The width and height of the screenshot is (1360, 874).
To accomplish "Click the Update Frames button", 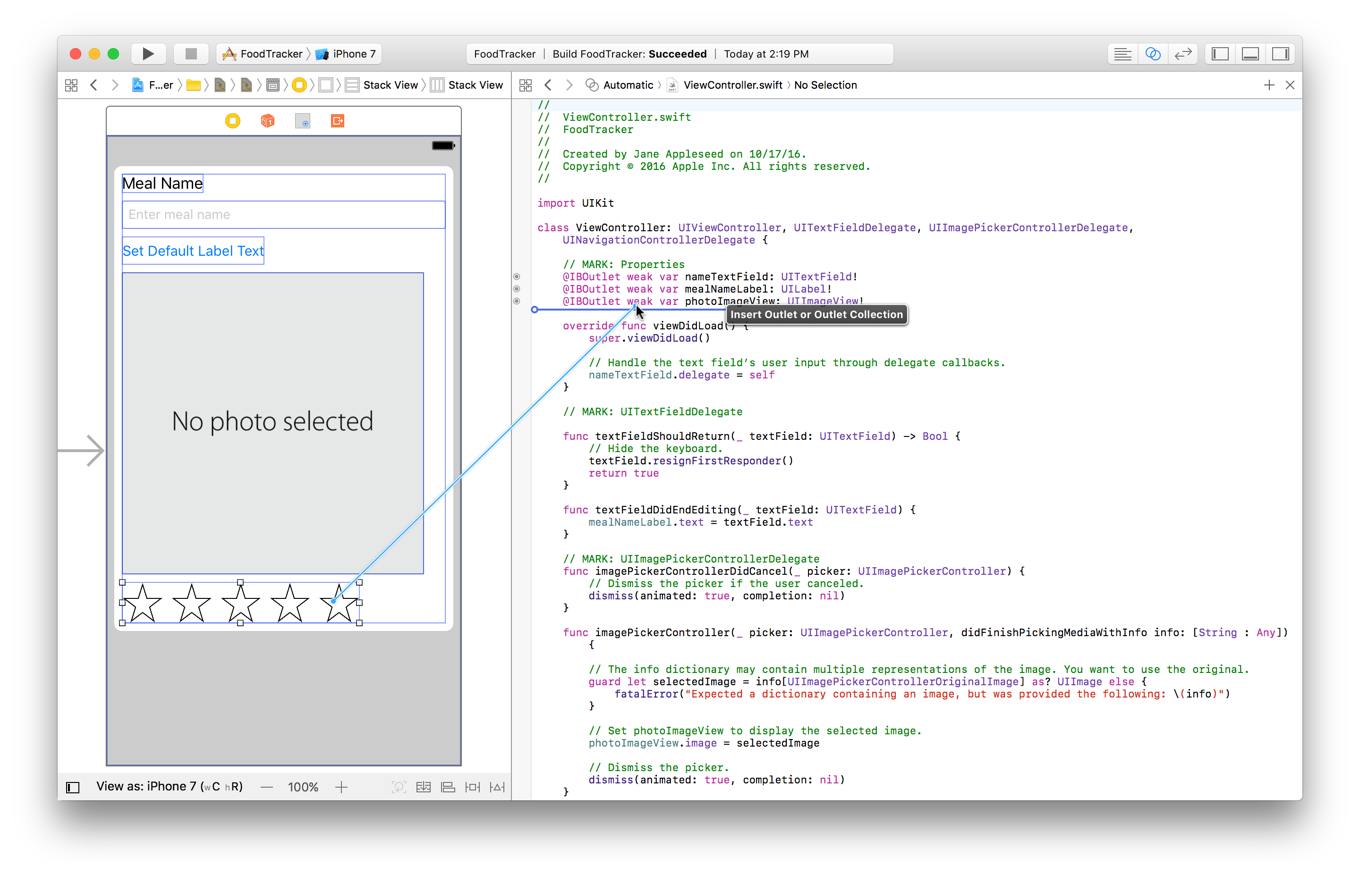I will 399,787.
